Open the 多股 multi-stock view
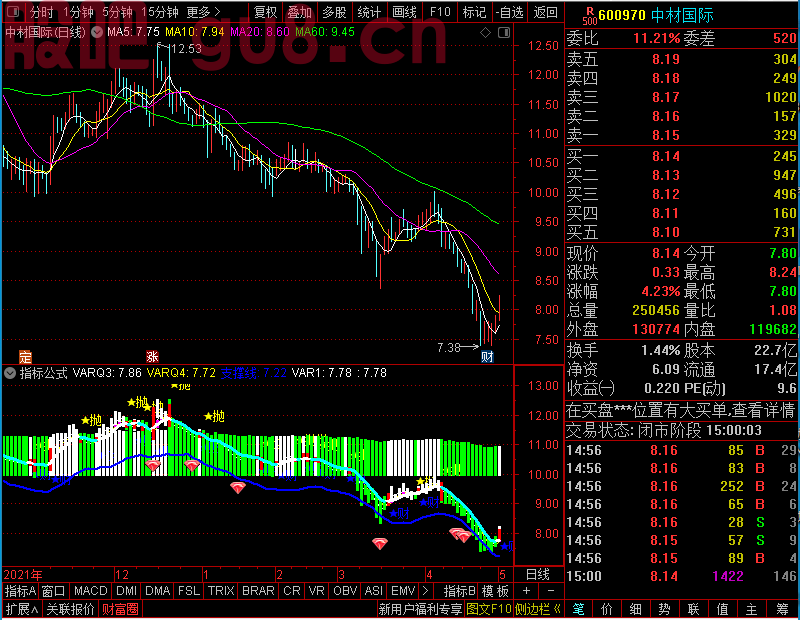800x620 pixels. tap(334, 12)
